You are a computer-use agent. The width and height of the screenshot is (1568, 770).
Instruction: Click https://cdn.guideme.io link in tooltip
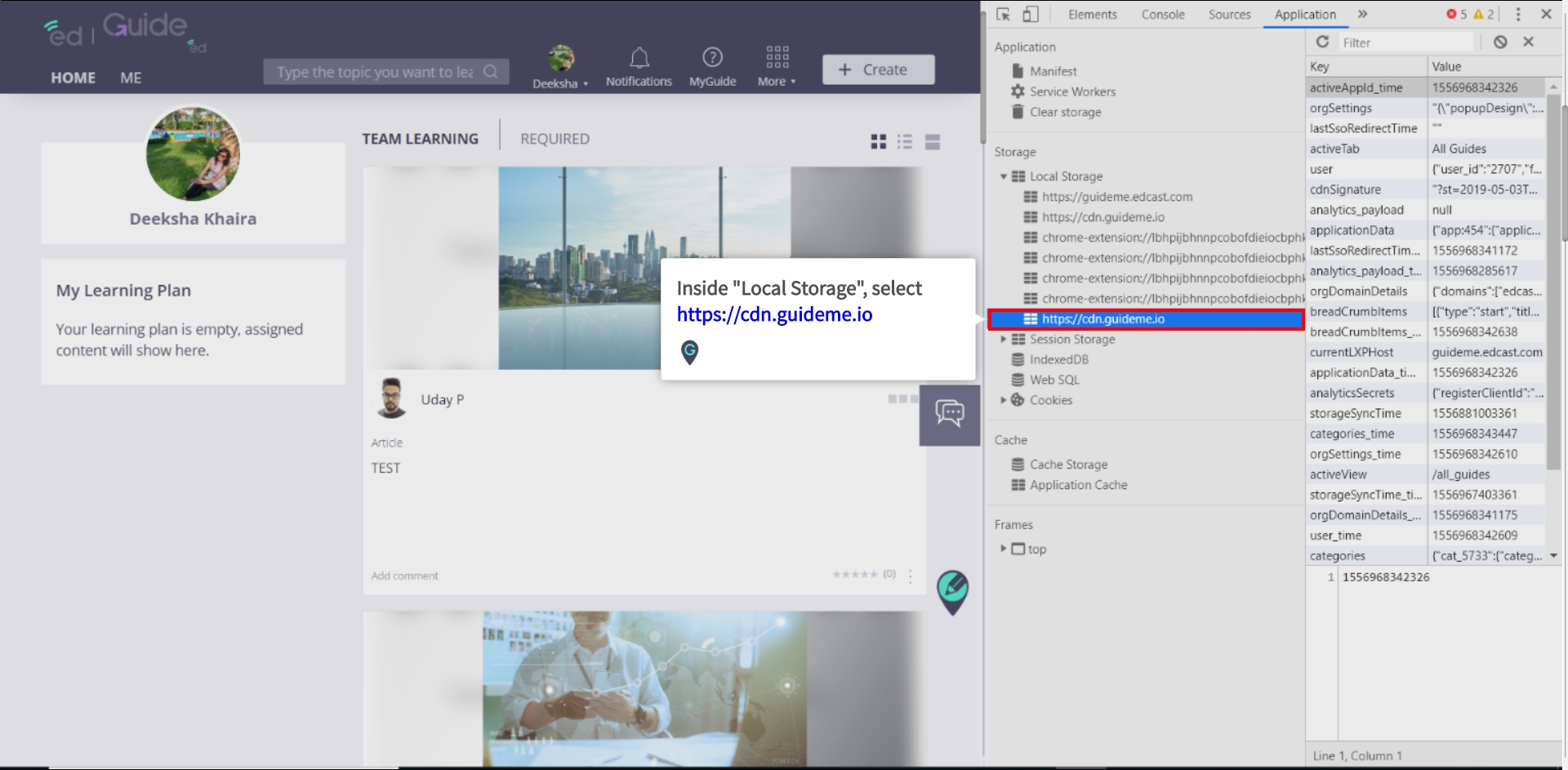(774, 314)
